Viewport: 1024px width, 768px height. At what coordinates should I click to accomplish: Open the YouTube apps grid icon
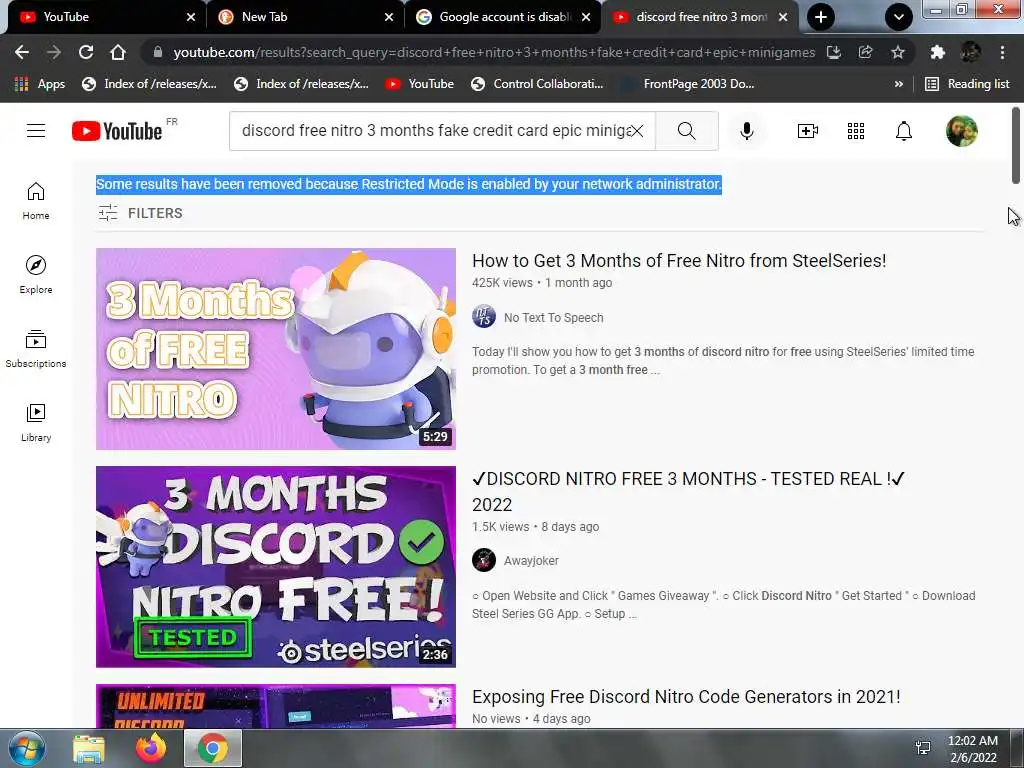[x=856, y=131]
